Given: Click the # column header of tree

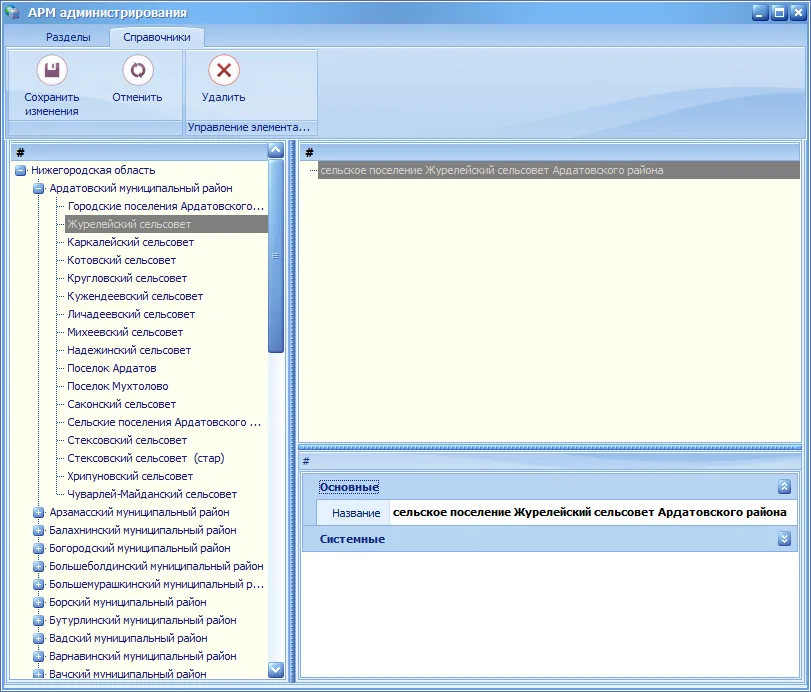Looking at the screenshot, I should tap(140, 152).
